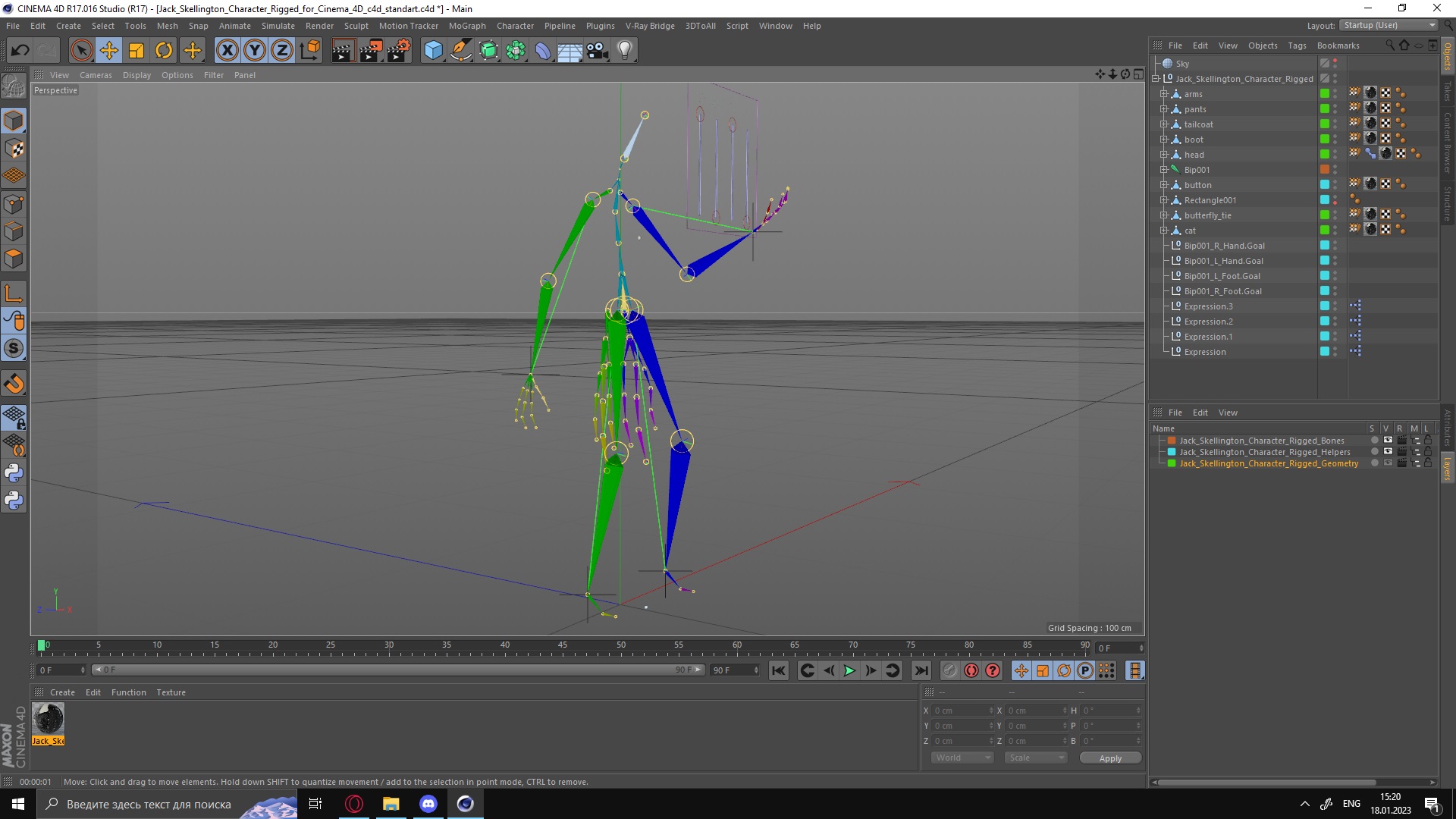Open the MoGraph menu
This screenshot has width=1456, height=819.
(x=467, y=26)
